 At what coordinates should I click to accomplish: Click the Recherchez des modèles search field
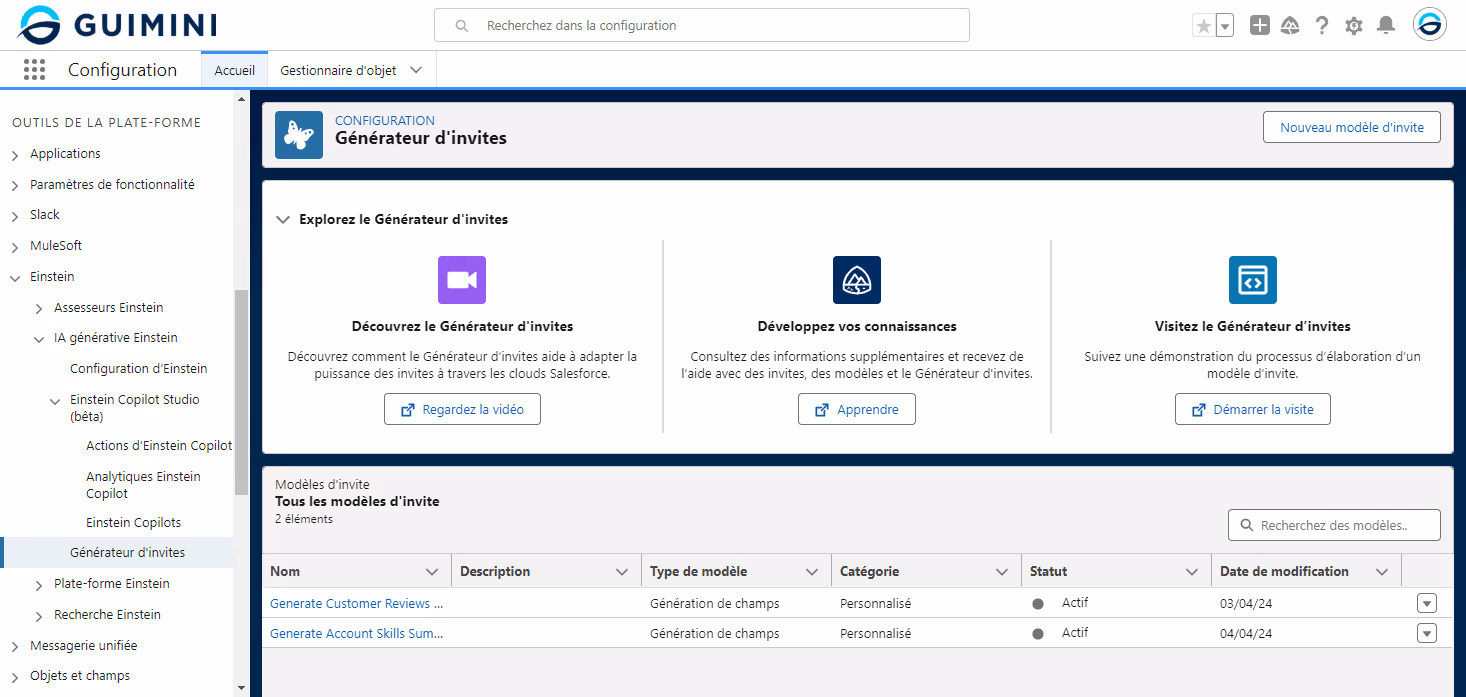pos(1334,525)
